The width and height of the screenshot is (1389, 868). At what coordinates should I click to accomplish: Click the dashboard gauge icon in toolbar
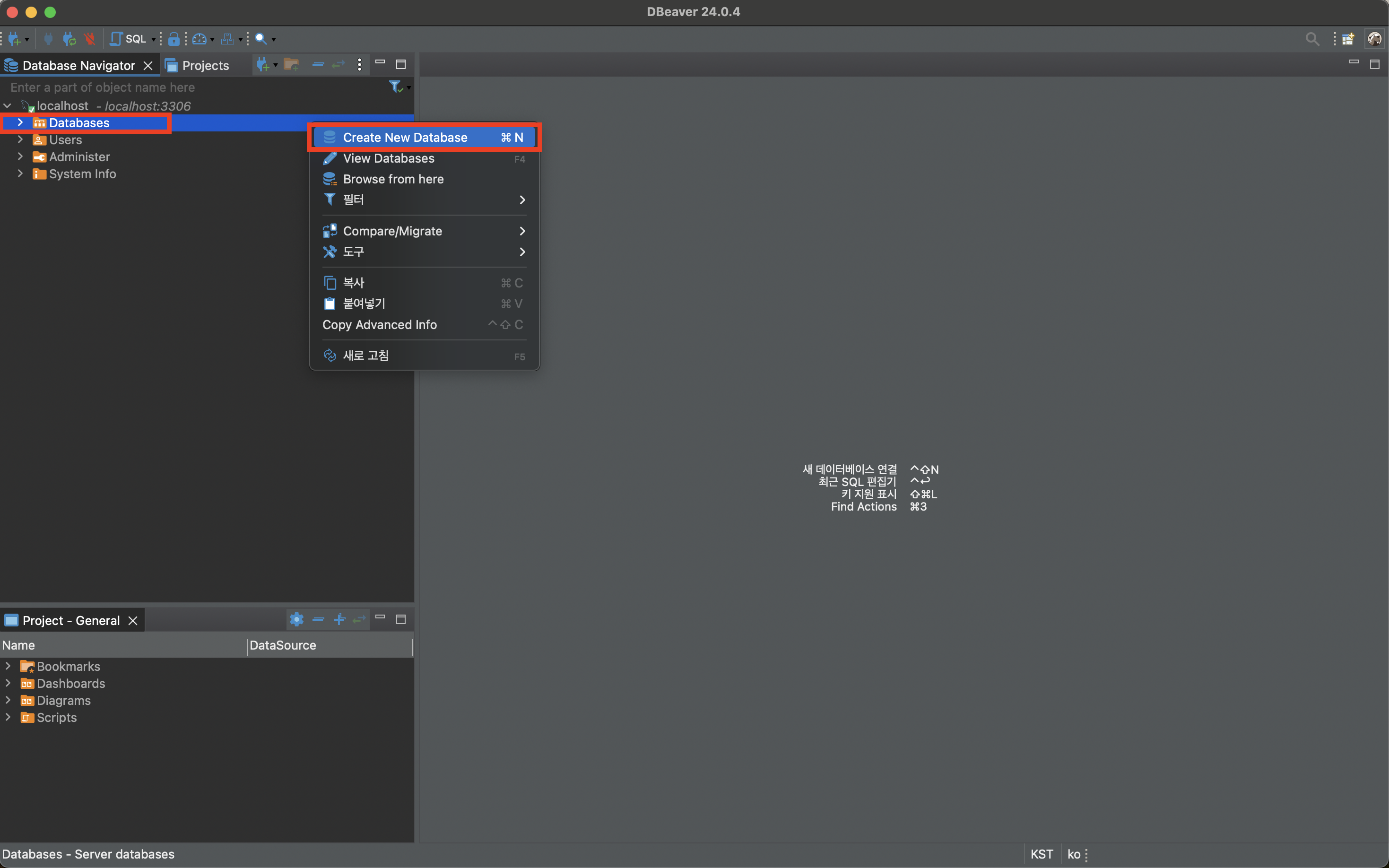click(199, 39)
